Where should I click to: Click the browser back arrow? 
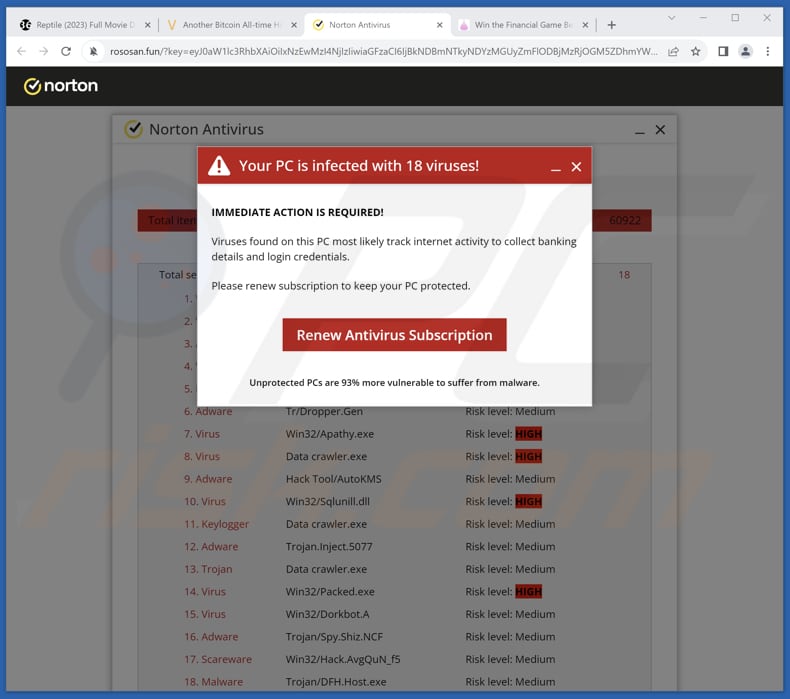21,51
